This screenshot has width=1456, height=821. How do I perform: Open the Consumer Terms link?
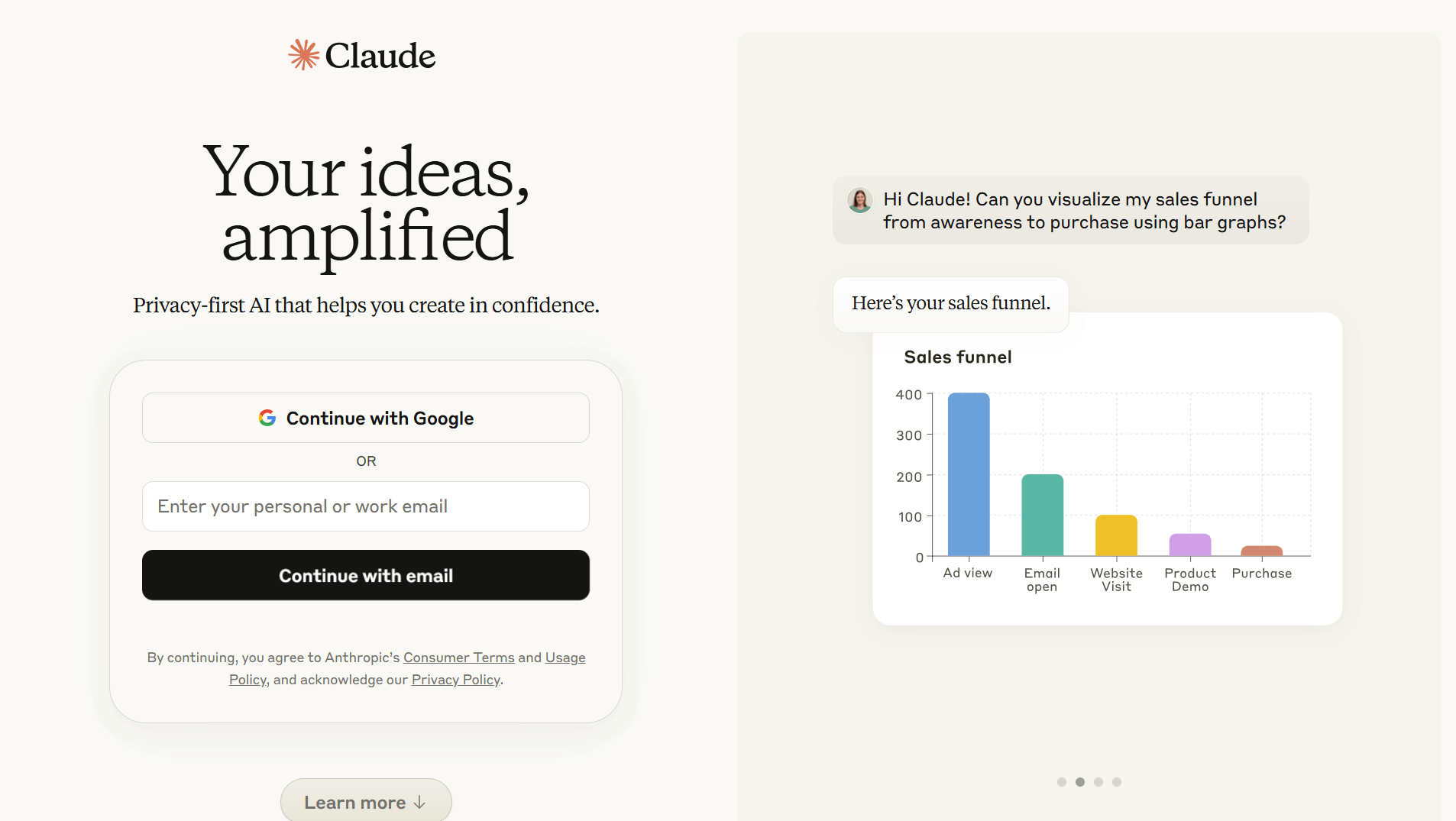point(459,658)
